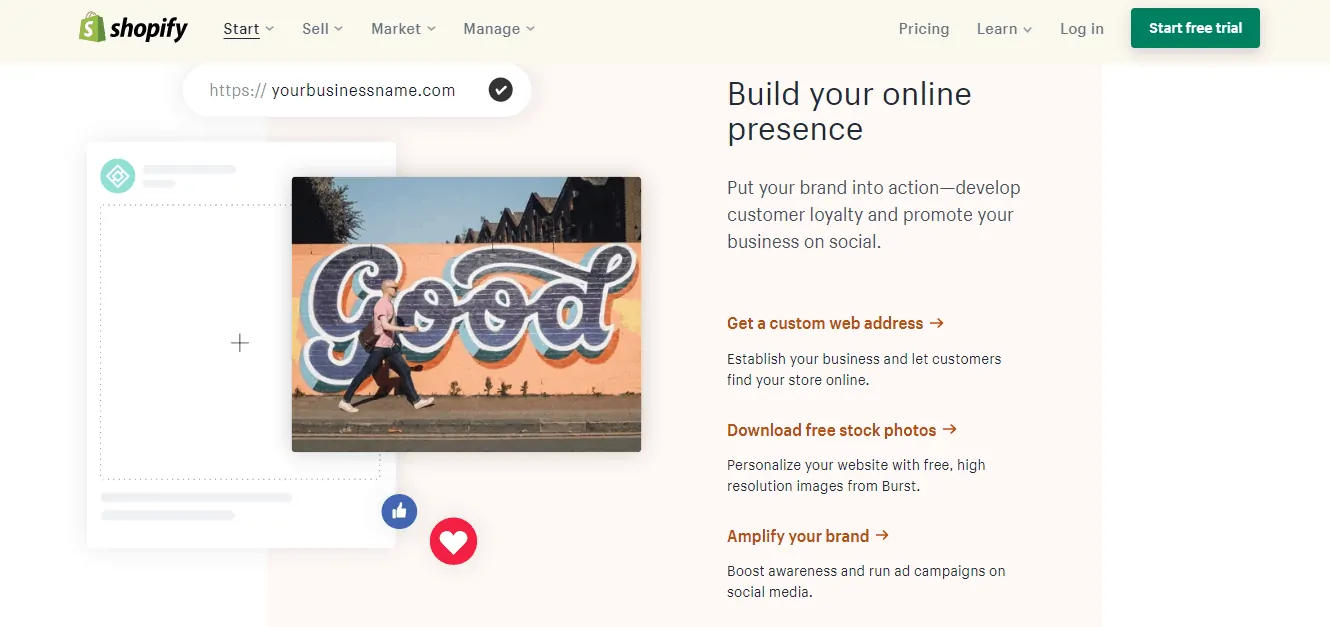Open the Manage dropdown menu
Viewport: 1330px width, 627px height.
499,29
